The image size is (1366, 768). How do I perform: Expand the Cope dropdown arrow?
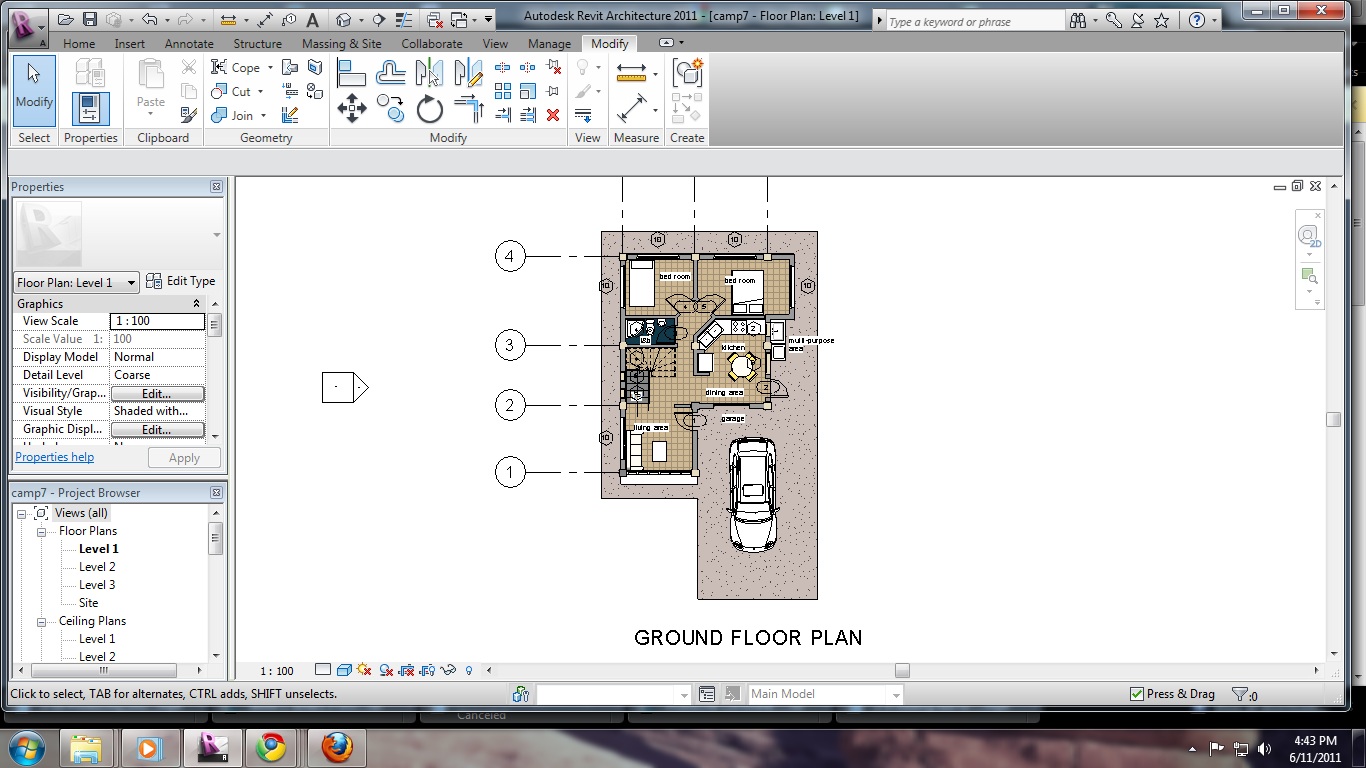pyautogui.click(x=270, y=68)
